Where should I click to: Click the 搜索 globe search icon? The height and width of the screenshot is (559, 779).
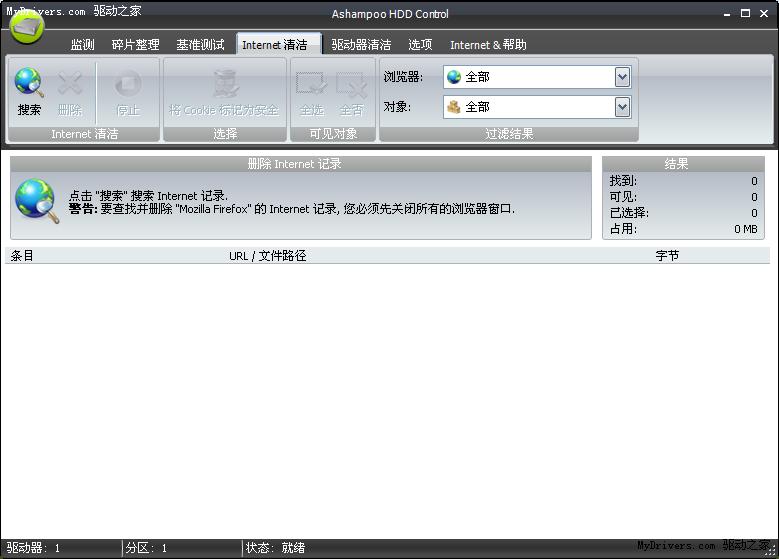point(29,82)
